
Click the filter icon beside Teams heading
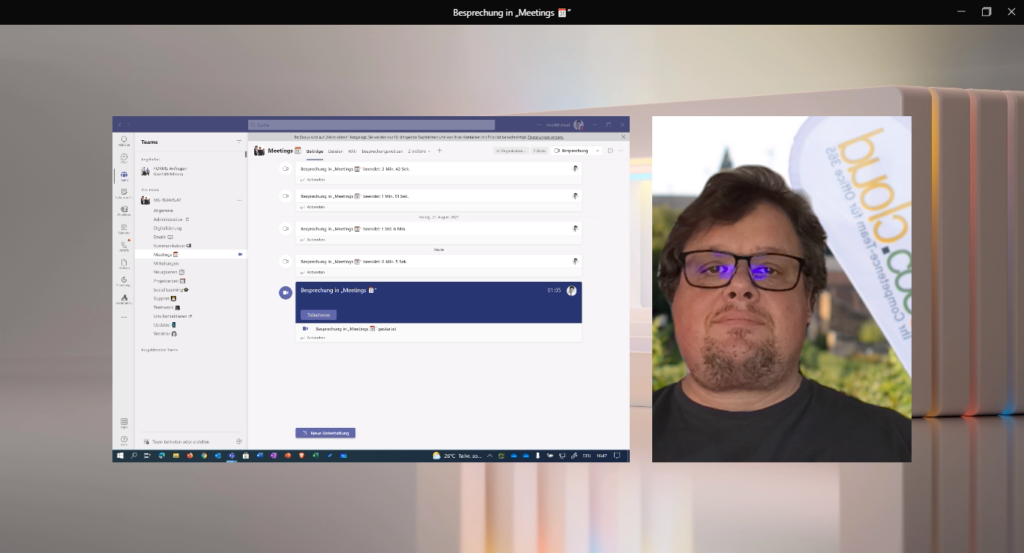[x=238, y=142]
